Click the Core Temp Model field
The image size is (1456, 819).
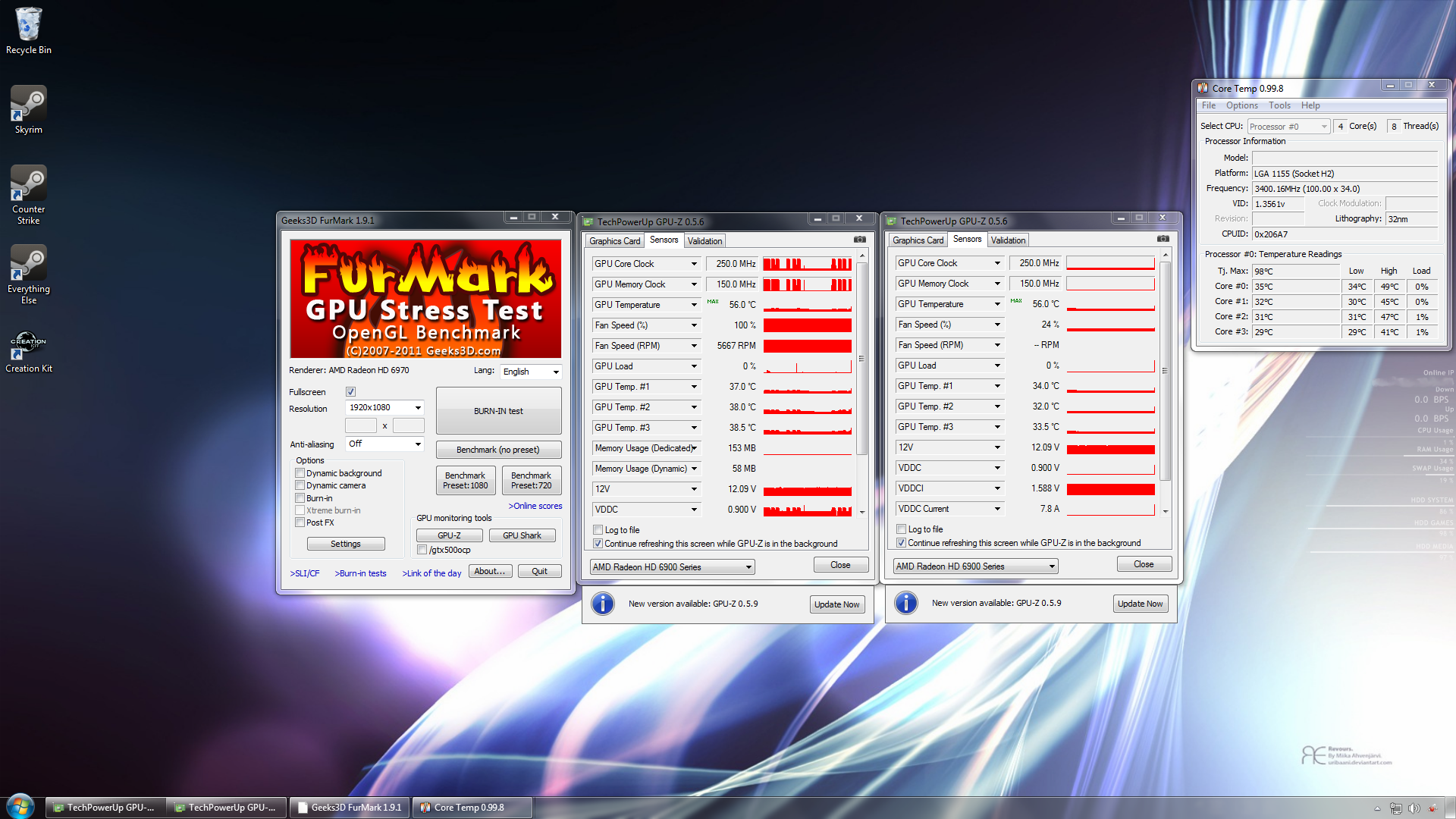[x=1345, y=158]
